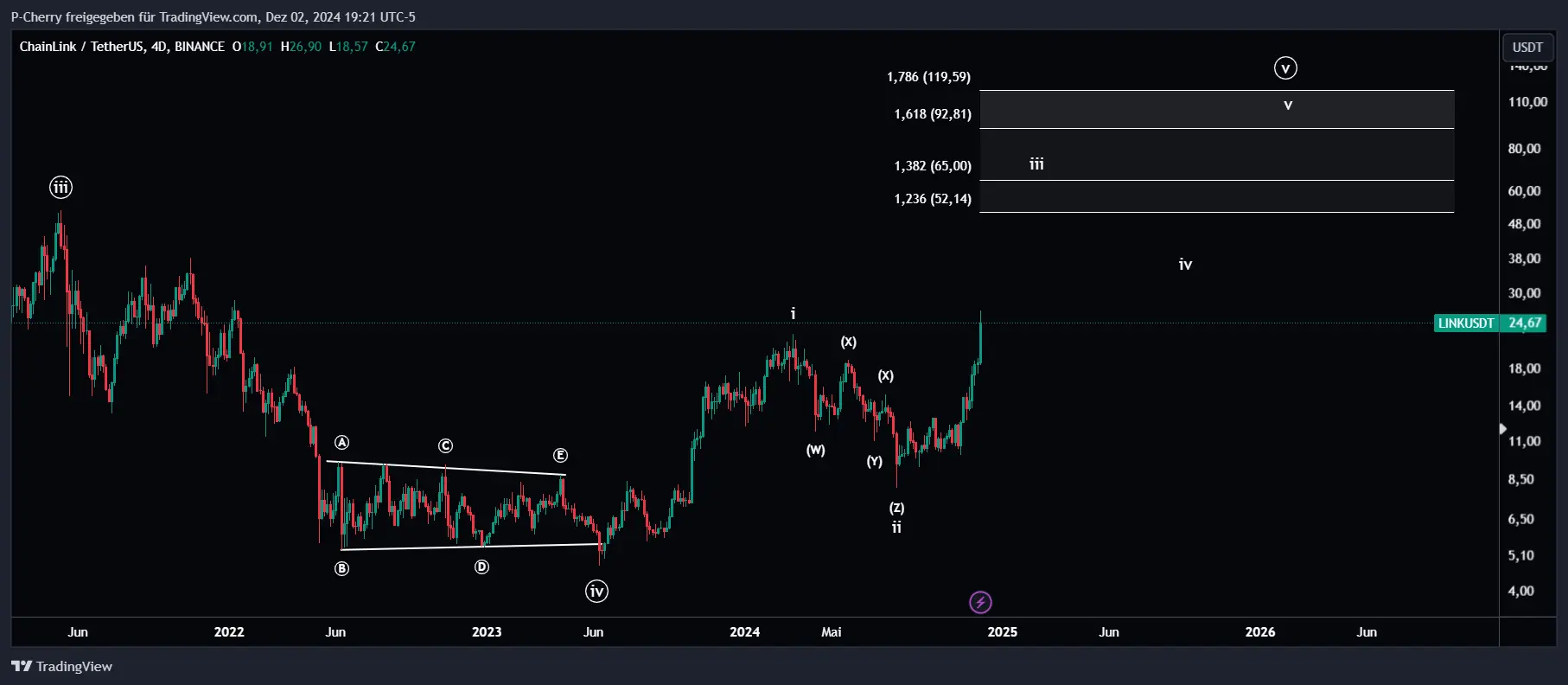Click the 14,00 price axis label

[x=1524, y=406]
